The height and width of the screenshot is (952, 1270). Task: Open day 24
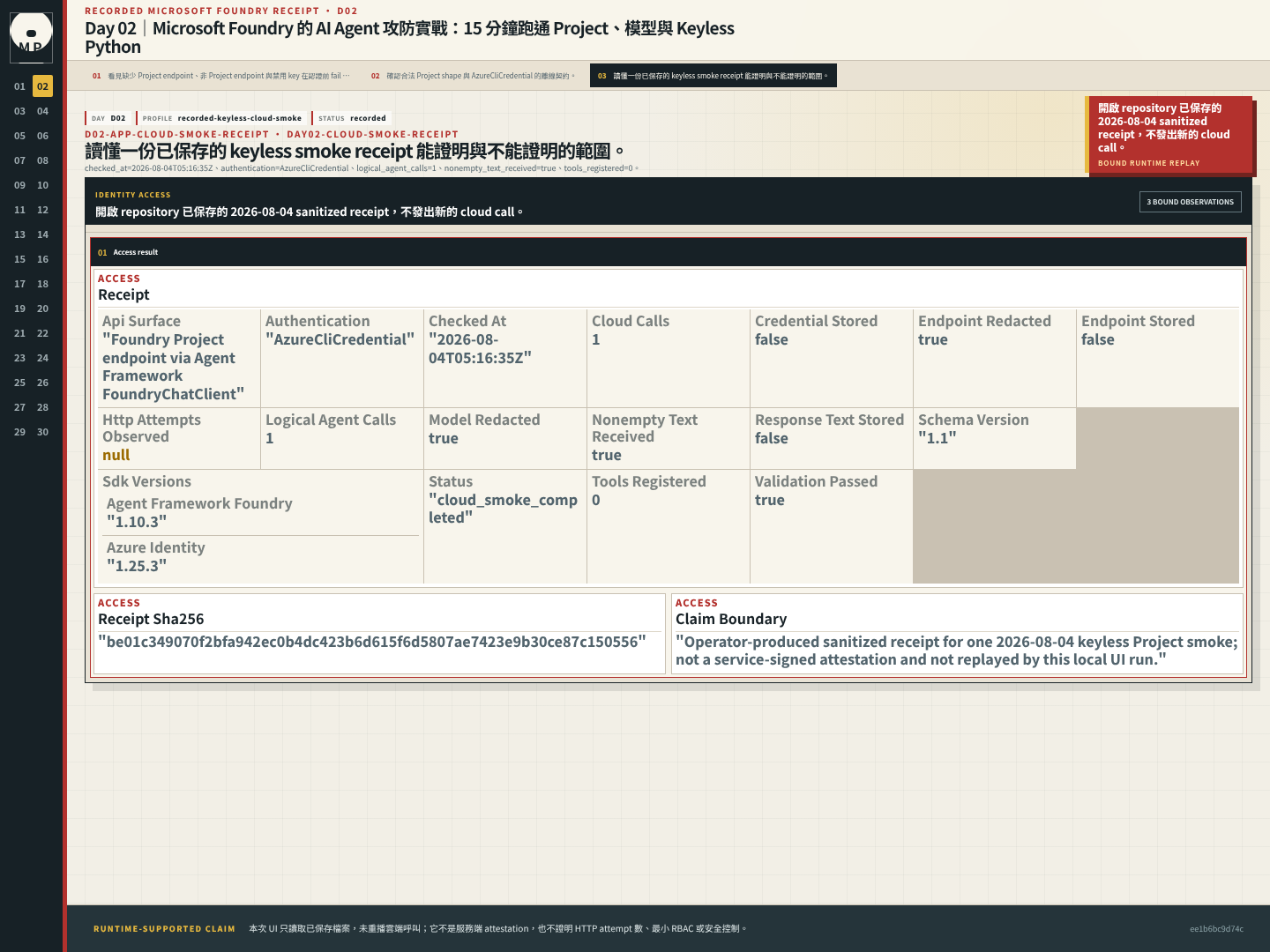tap(42, 358)
